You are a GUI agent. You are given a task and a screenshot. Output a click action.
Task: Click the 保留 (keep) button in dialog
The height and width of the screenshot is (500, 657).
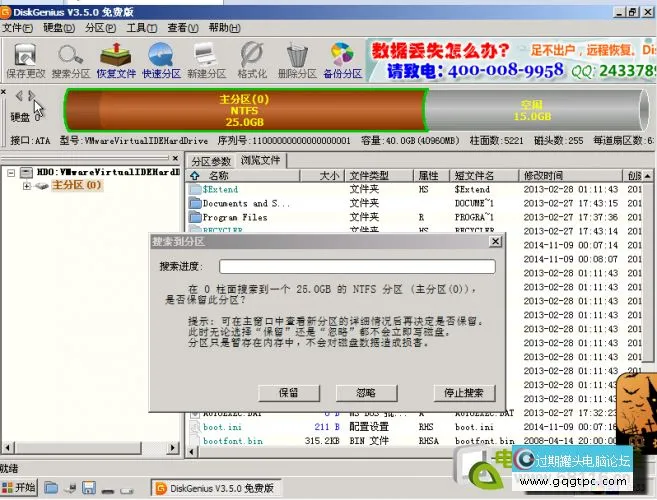289,393
